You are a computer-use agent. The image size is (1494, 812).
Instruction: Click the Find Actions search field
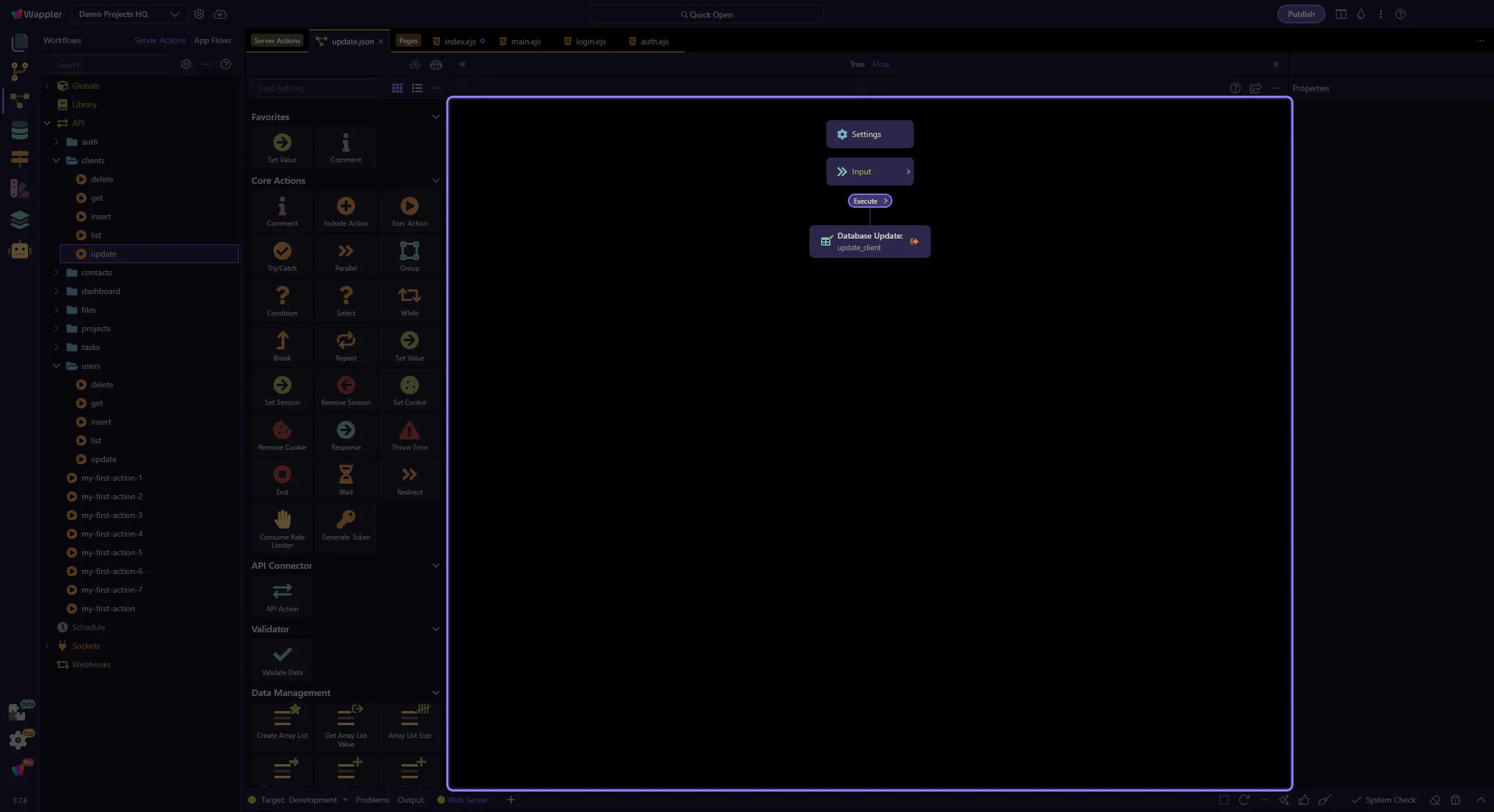316,88
